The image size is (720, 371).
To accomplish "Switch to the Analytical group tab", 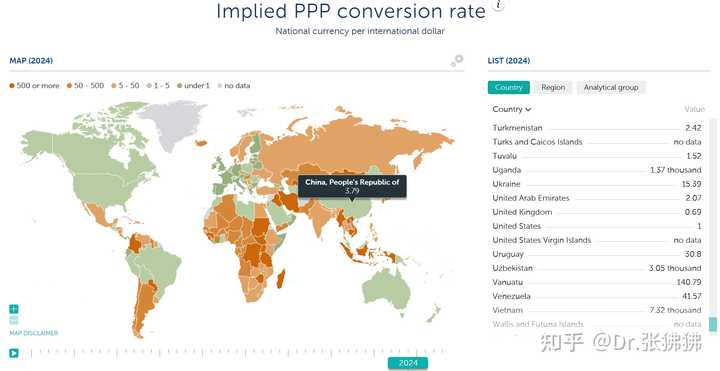I will pyautogui.click(x=611, y=87).
